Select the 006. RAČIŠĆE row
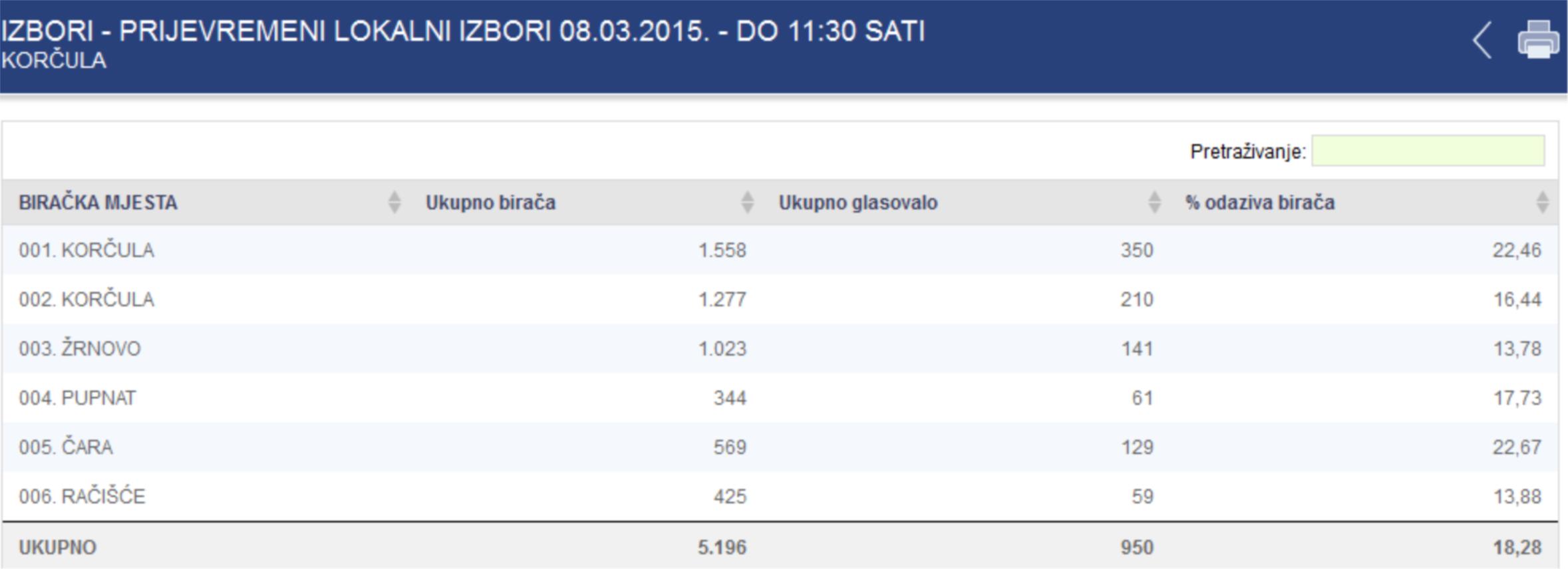 pos(82,497)
